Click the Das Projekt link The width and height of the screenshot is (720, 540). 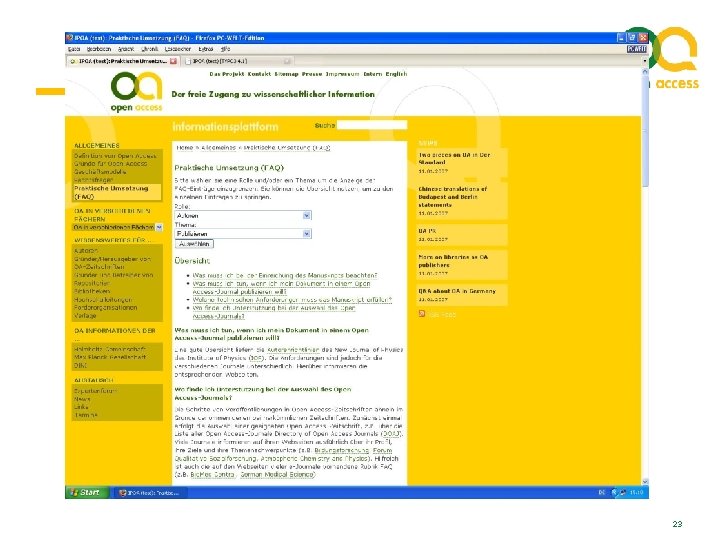[227, 74]
